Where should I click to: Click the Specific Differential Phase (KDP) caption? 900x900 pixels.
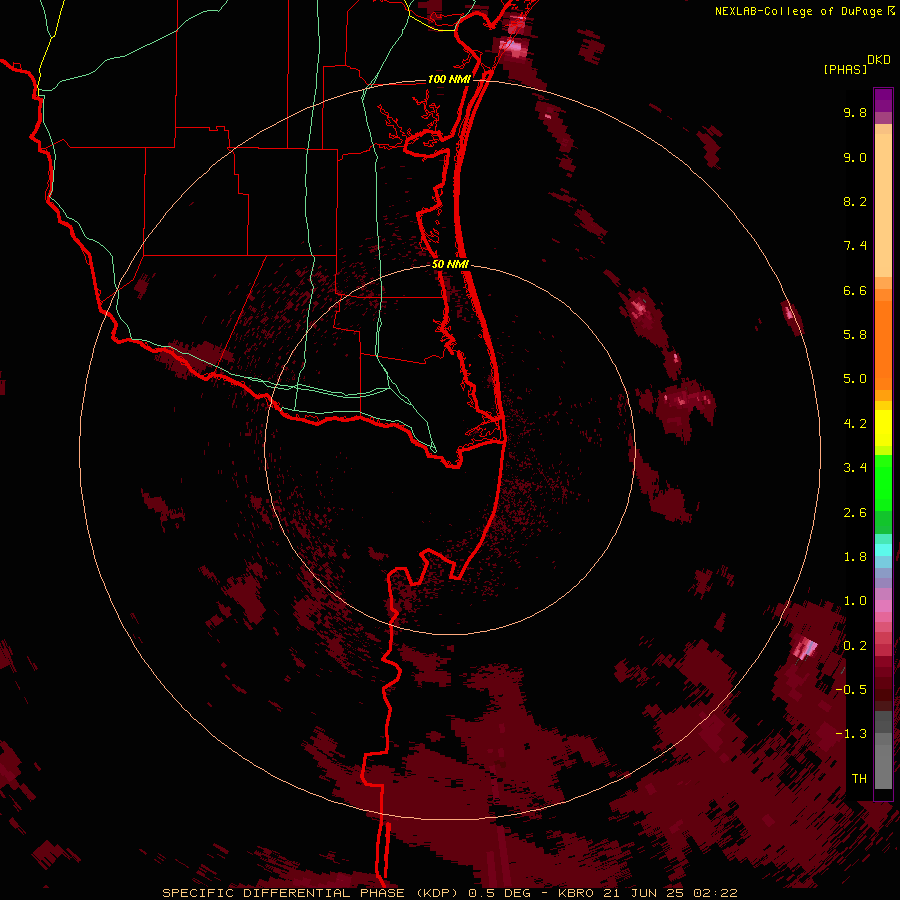click(x=309, y=893)
